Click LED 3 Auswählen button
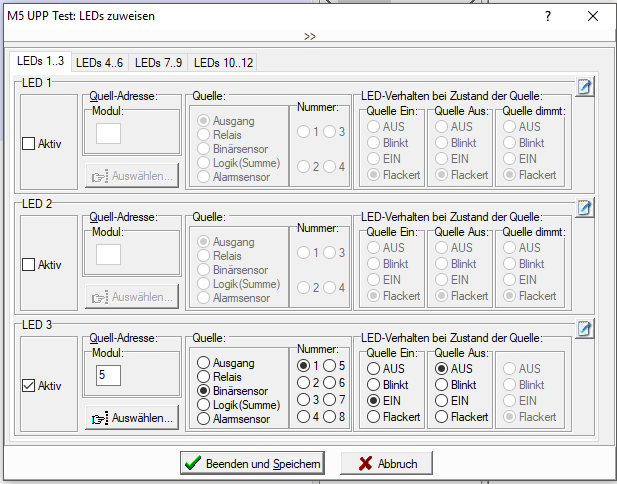The width and height of the screenshot is (617, 484). [x=132, y=418]
